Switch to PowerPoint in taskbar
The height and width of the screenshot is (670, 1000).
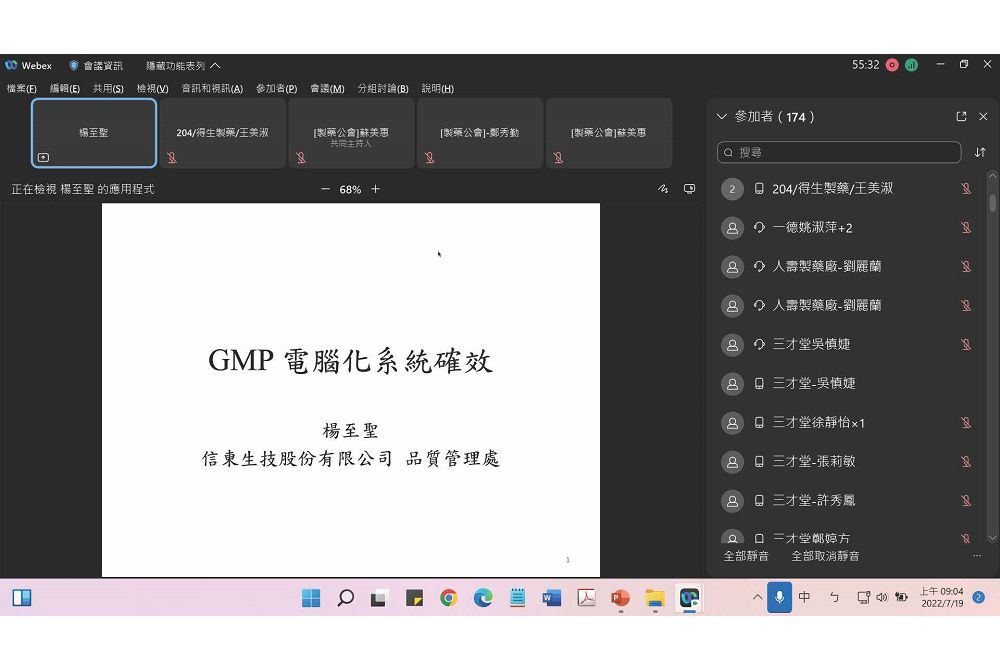[621, 598]
